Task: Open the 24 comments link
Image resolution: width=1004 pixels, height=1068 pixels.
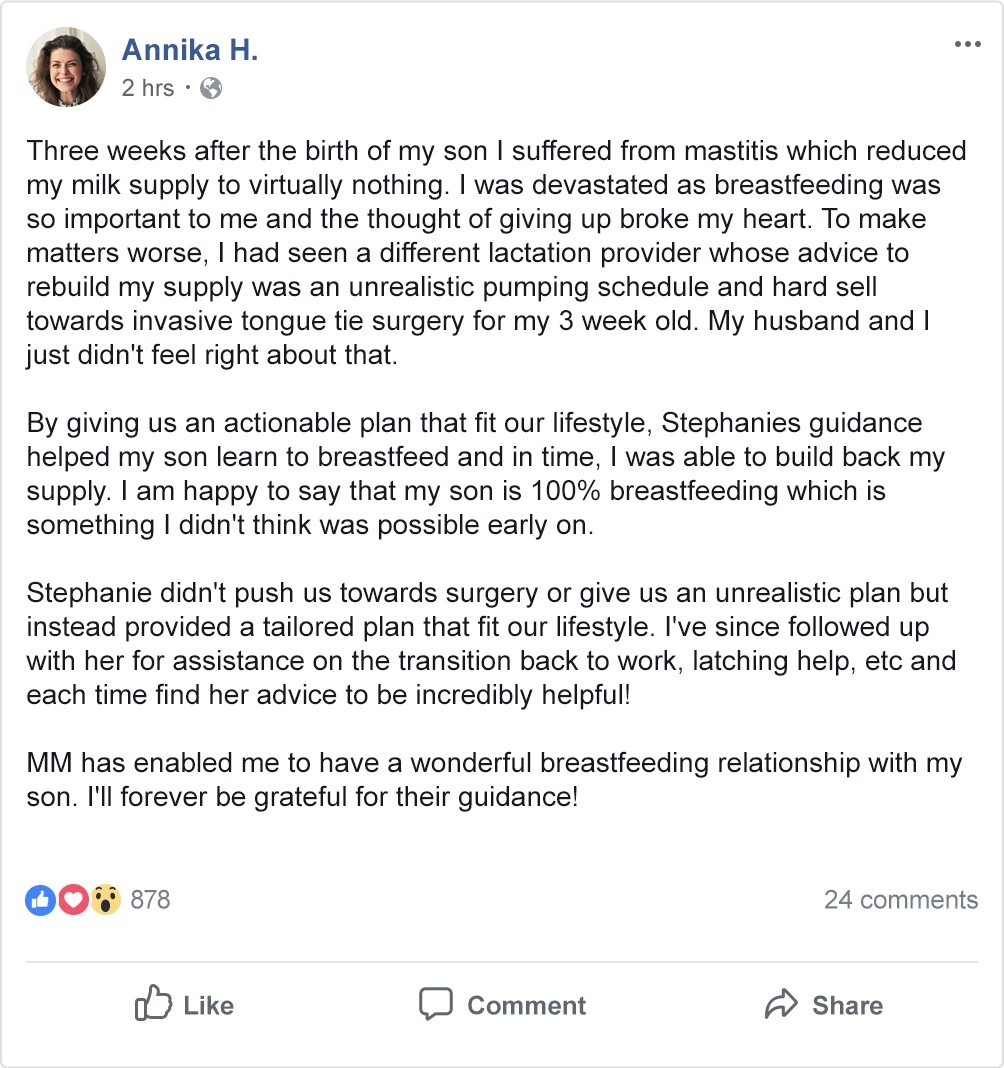Action: (900, 900)
